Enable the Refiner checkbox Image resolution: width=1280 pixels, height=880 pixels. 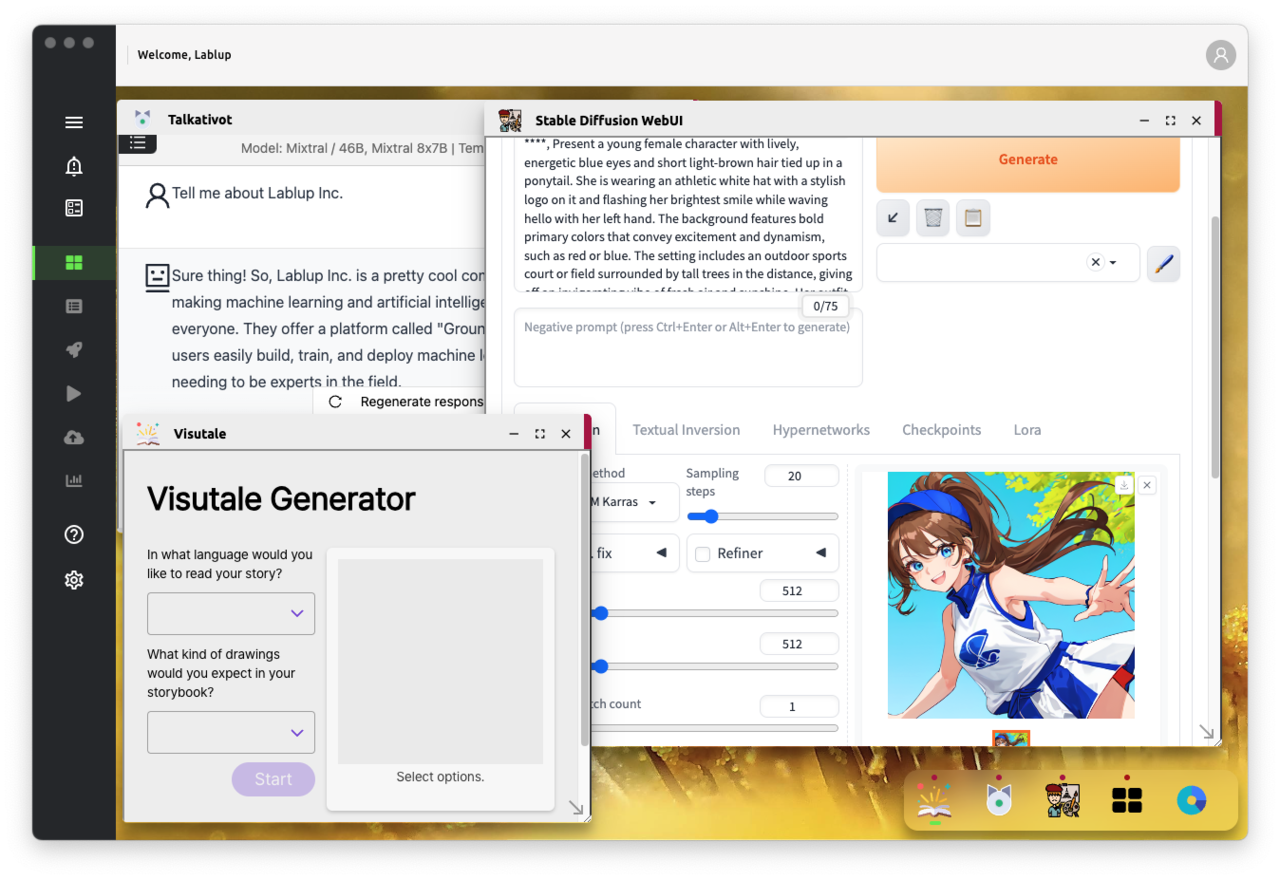(703, 554)
